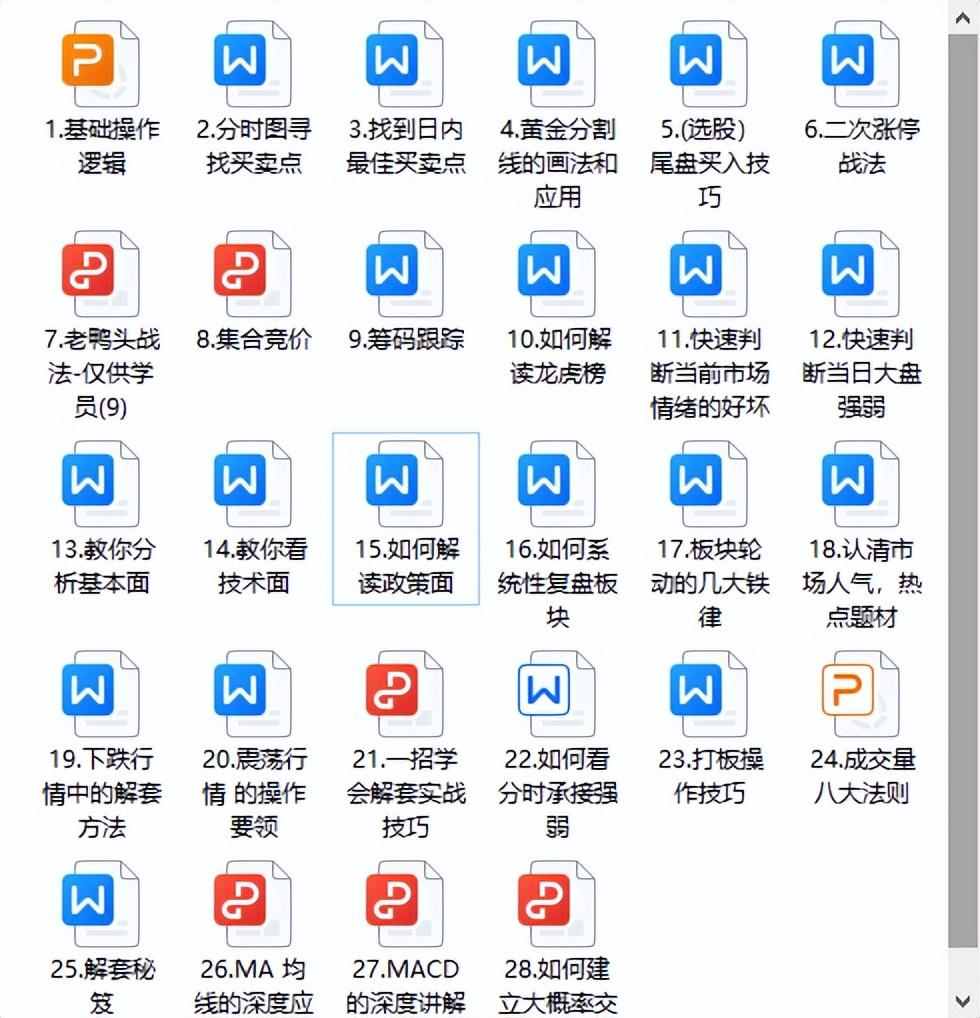The image size is (980, 1018).
Task: Click the file name 7.老鸭头战法-仅供学员(9)
Action: tap(102, 373)
